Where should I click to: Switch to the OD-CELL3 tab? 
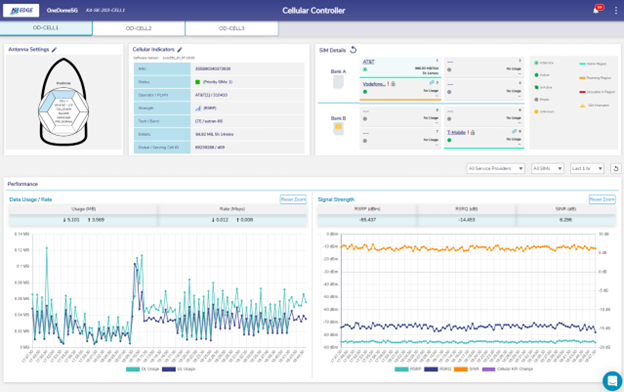click(x=232, y=28)
